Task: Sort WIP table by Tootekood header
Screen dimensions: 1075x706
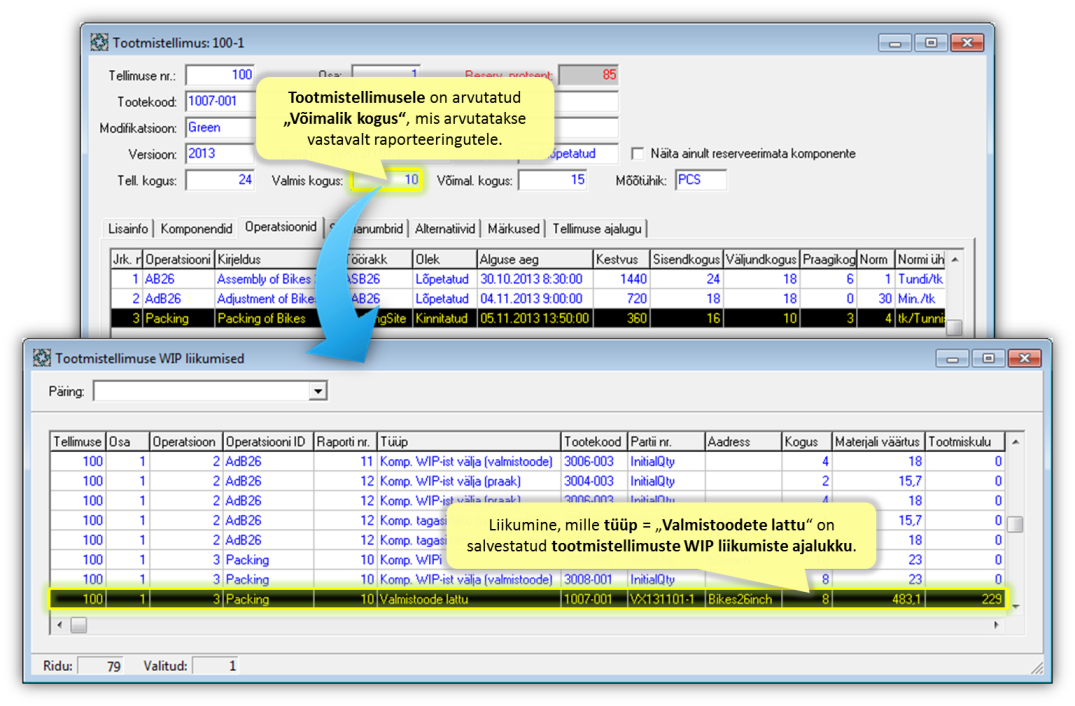Action: pyautogui.click(x=593, y=442)
